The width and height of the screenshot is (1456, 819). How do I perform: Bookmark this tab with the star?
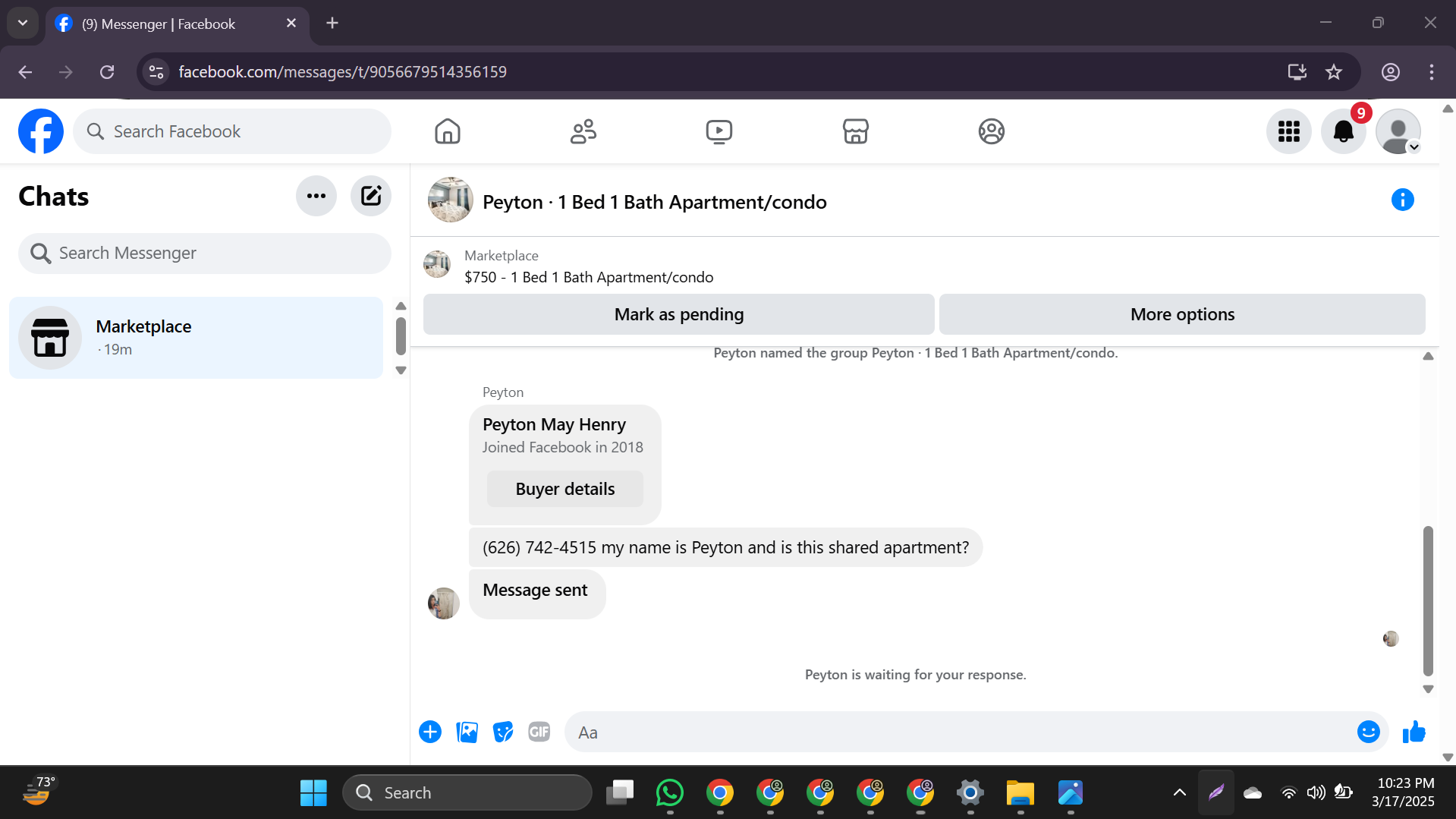point(1334,72)
